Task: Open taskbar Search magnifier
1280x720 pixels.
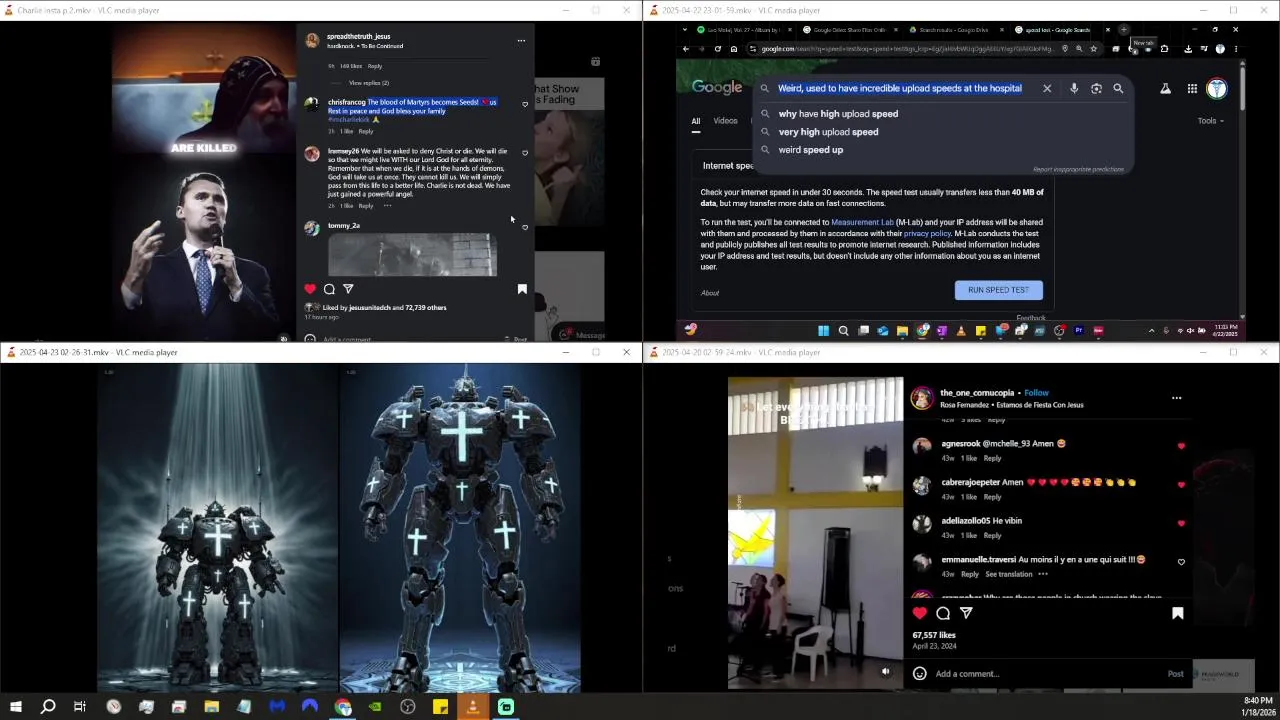Action: pos(47,707)
